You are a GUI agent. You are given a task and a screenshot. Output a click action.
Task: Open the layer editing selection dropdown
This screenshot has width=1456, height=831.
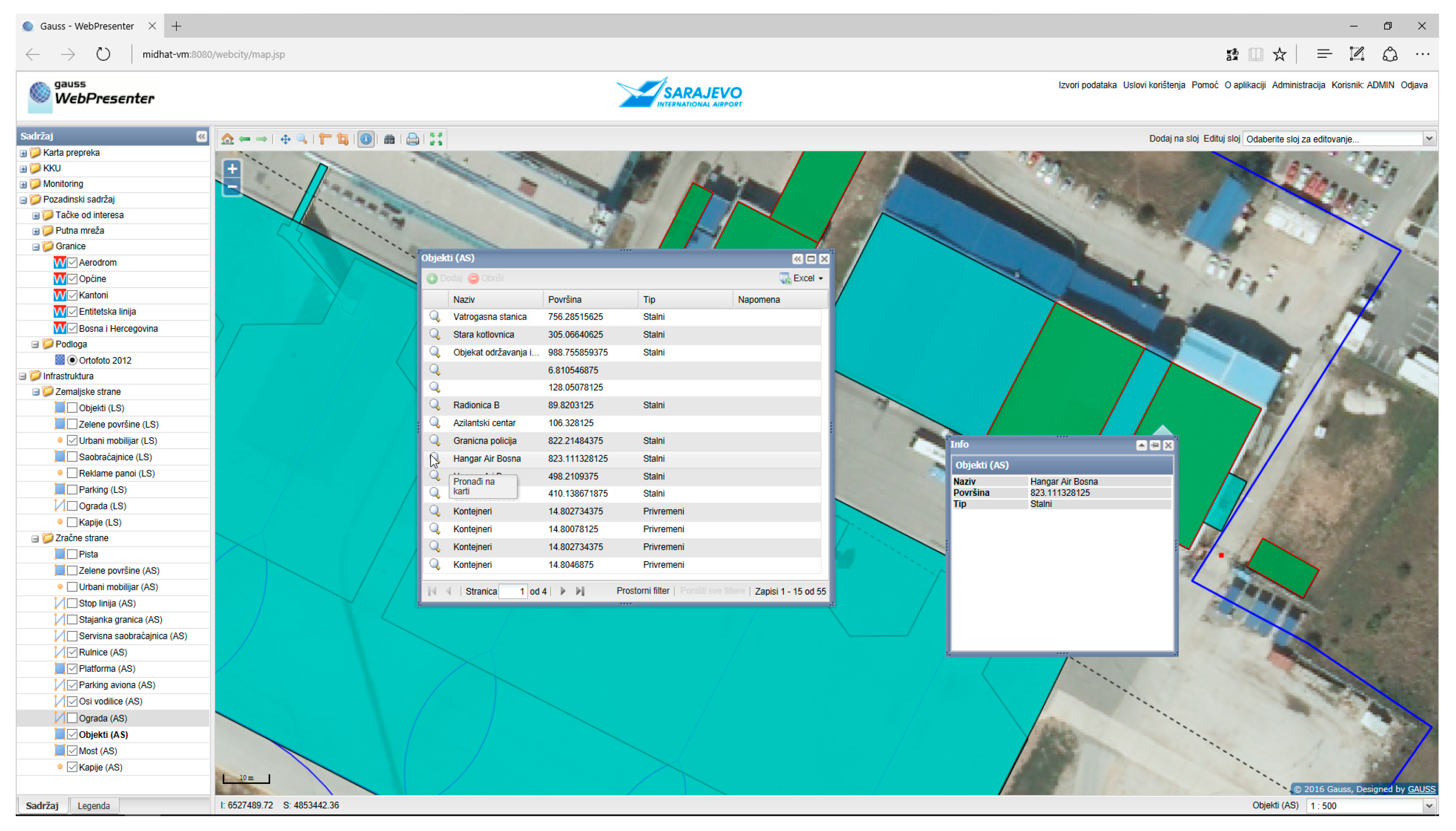click(1428, 139)
